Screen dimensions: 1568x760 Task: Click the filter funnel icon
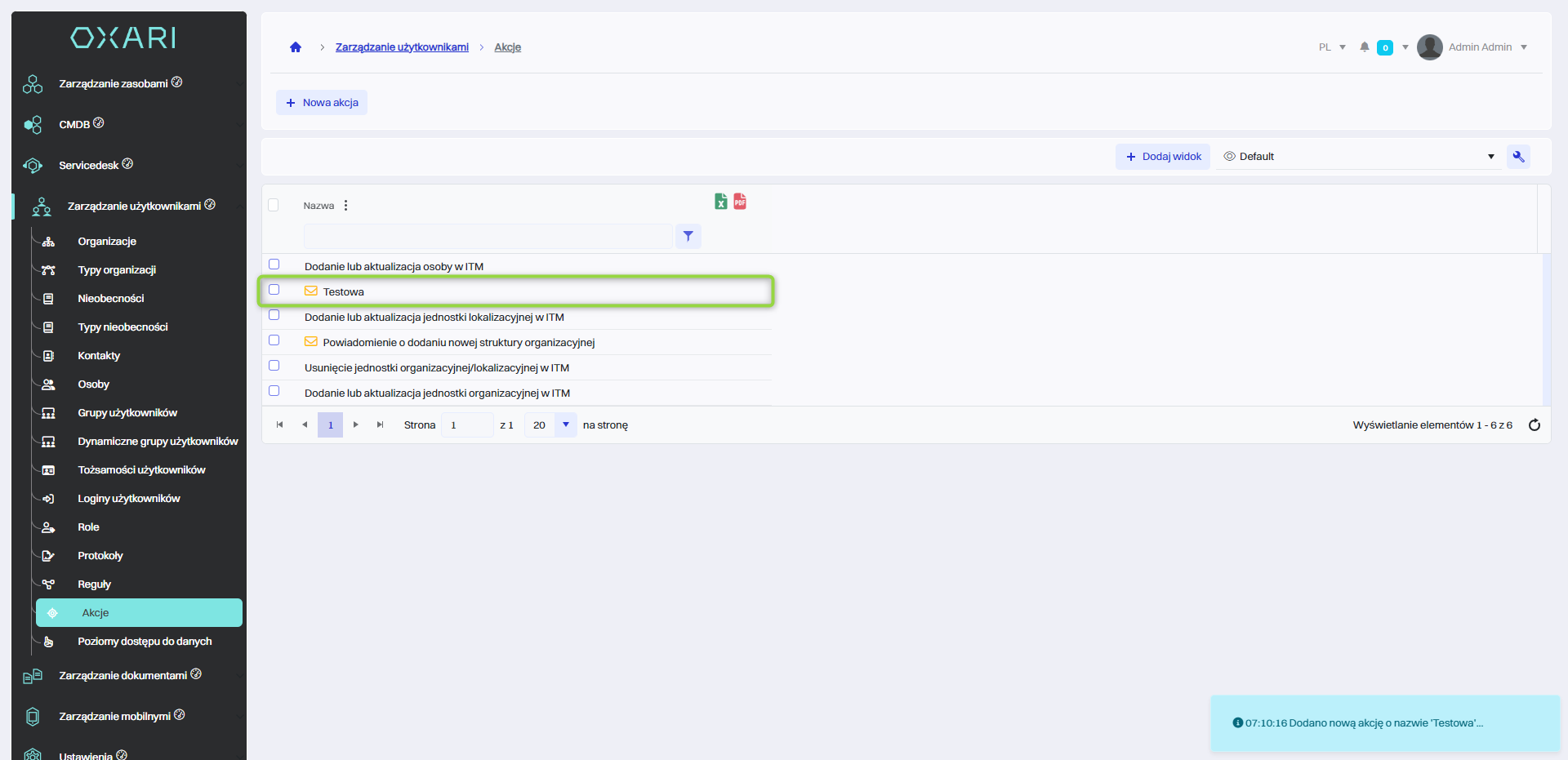click(x=688, y=237)
